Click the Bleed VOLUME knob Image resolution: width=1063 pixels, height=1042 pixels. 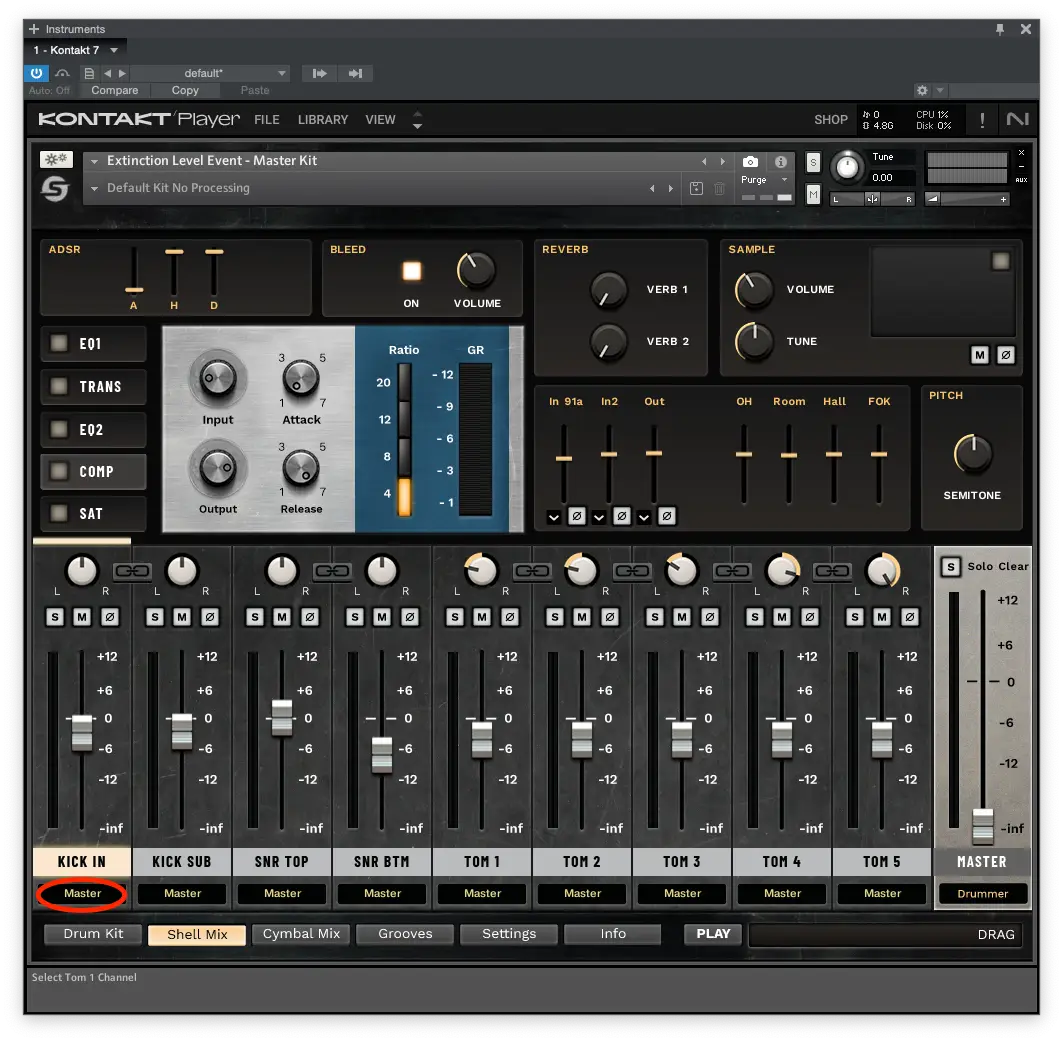[x=477, y=270]
